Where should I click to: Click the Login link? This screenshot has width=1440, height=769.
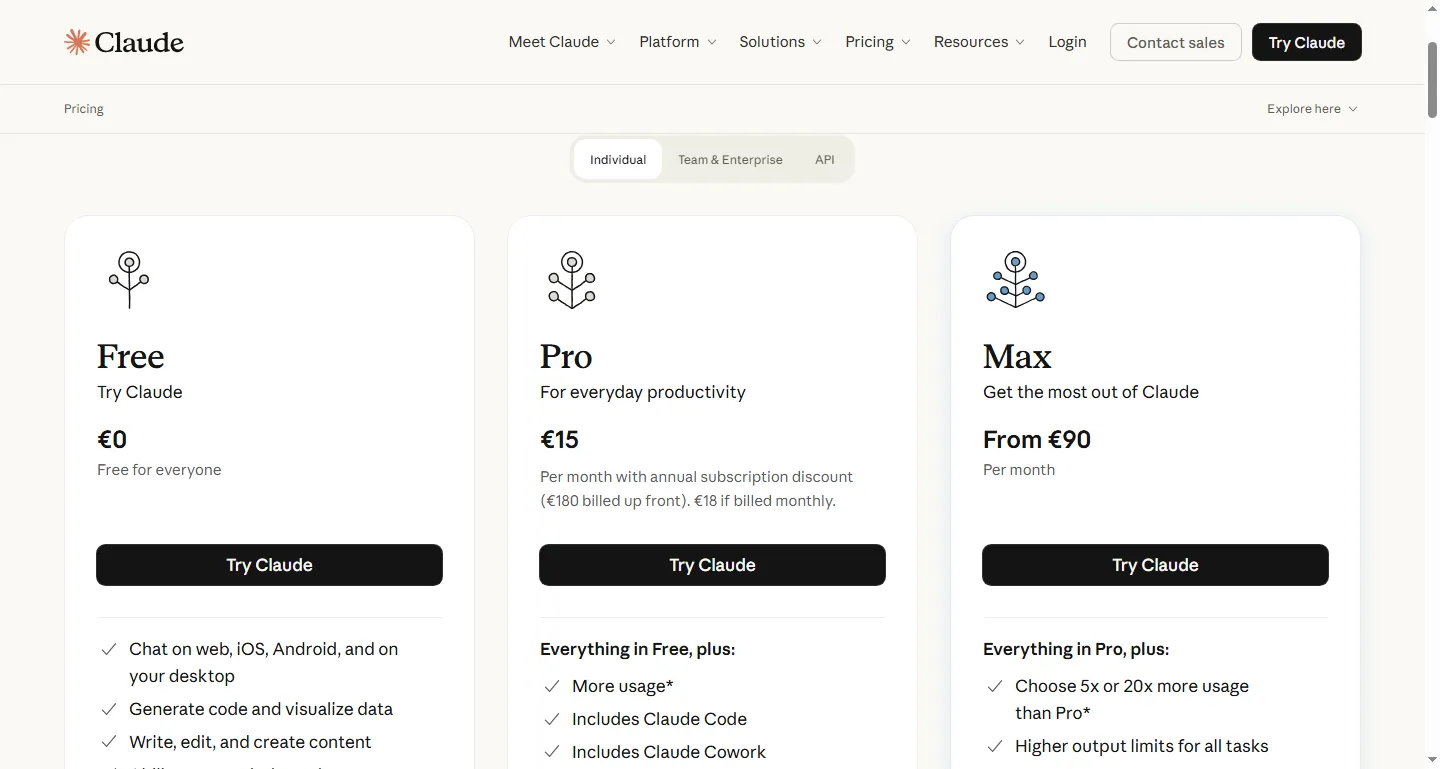1067,42
